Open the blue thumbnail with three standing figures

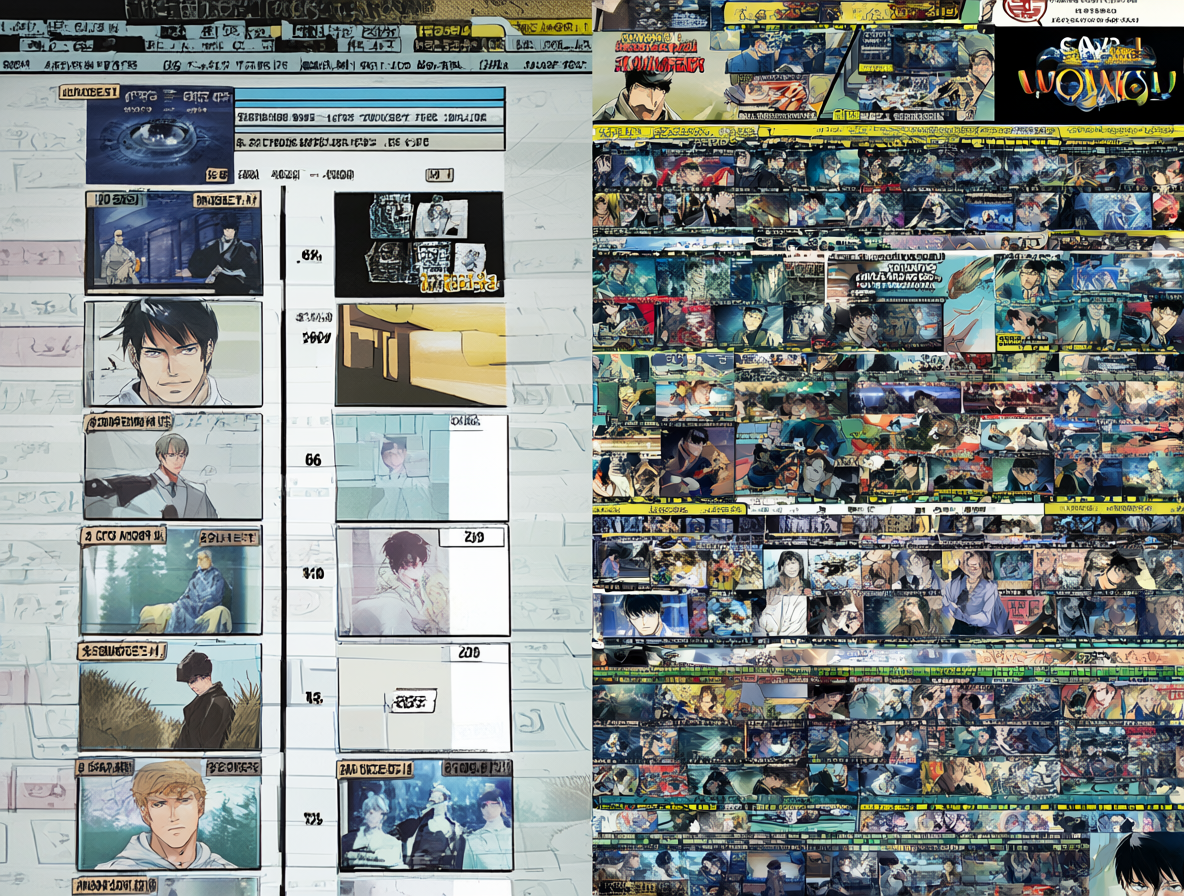425,815
